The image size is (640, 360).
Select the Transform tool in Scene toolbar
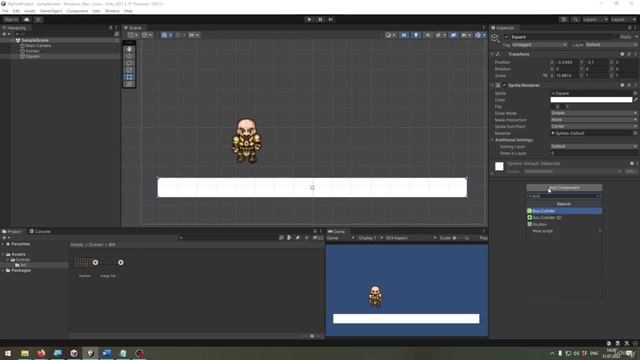pyautogui.click(x=129, y=84)
